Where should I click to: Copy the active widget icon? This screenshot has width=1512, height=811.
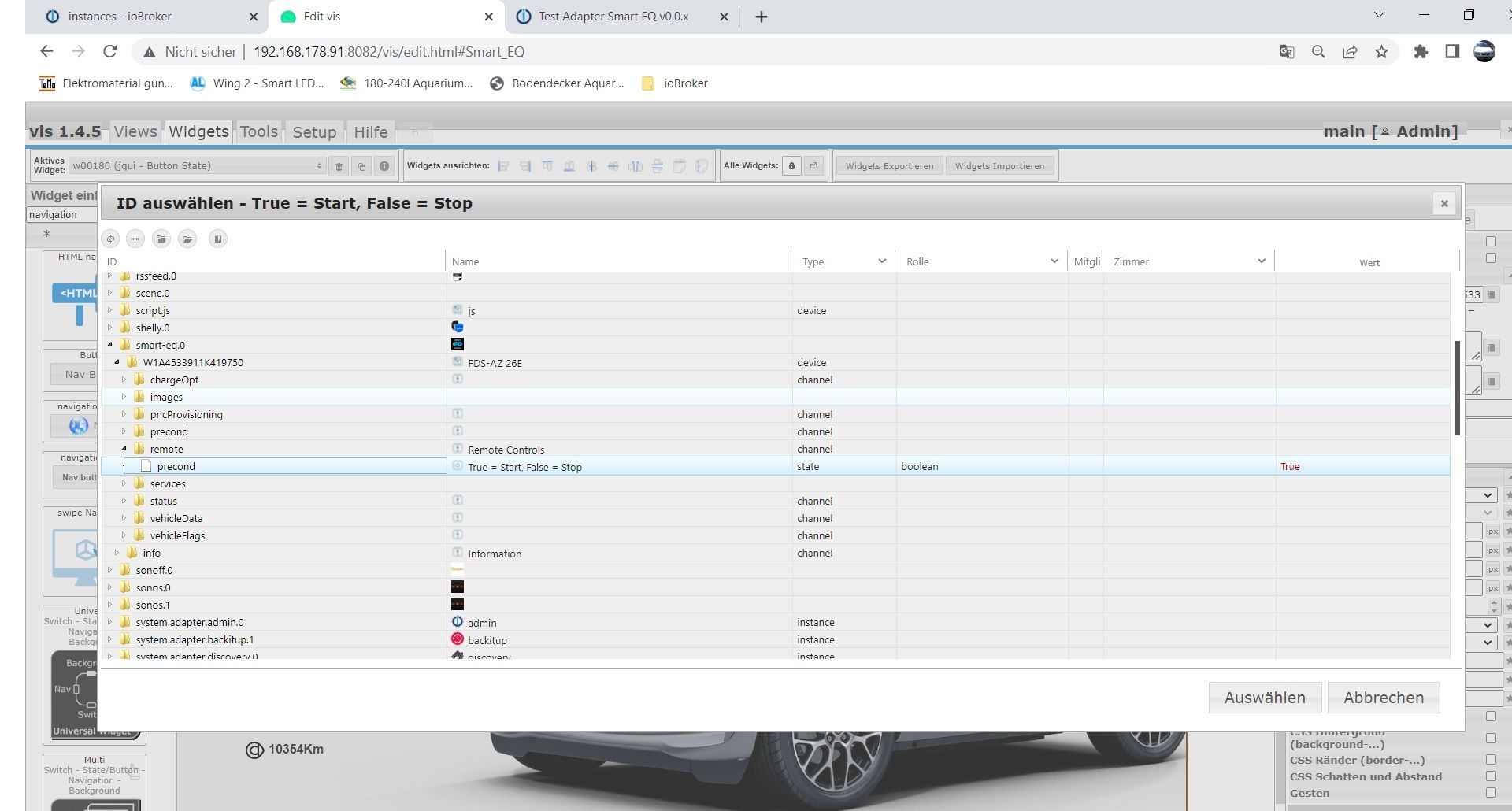pos(361,166)
